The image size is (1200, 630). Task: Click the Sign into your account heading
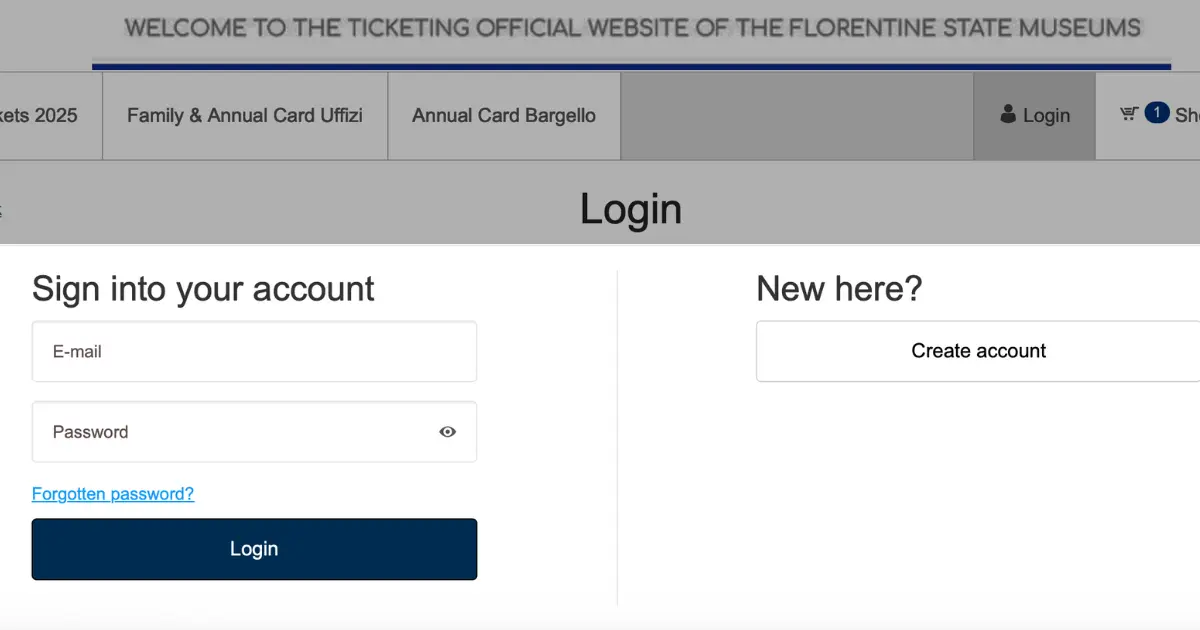pos(203,289)
